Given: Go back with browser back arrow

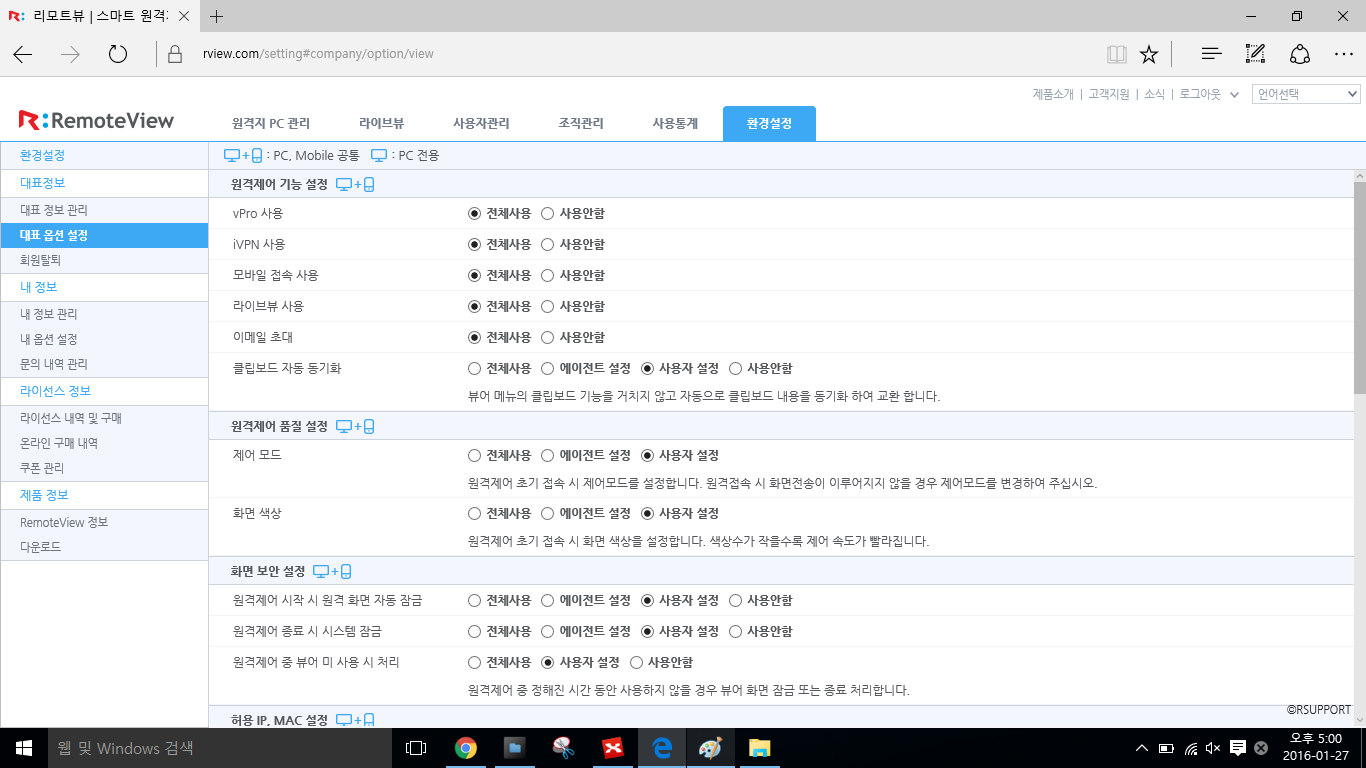Looking at the screenshot, I should pyautogui.click(x=23, y=54).
